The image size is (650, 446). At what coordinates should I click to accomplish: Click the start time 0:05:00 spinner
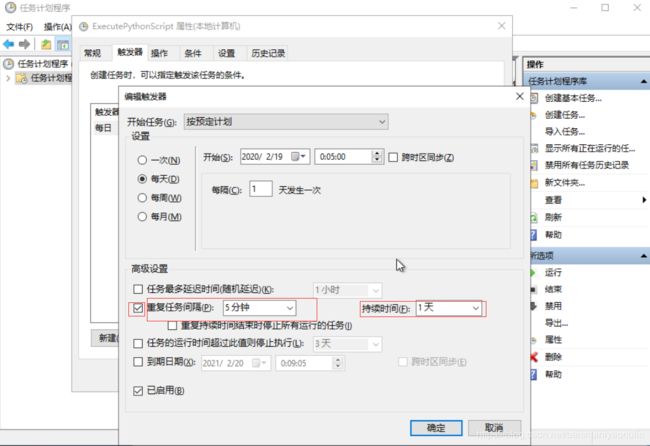click(377, 157)
